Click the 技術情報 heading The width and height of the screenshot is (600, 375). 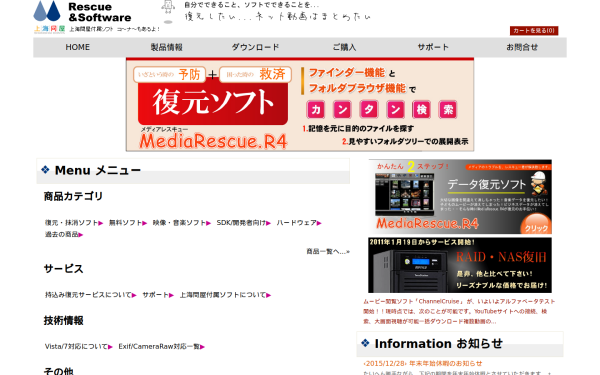click(64, 320)
